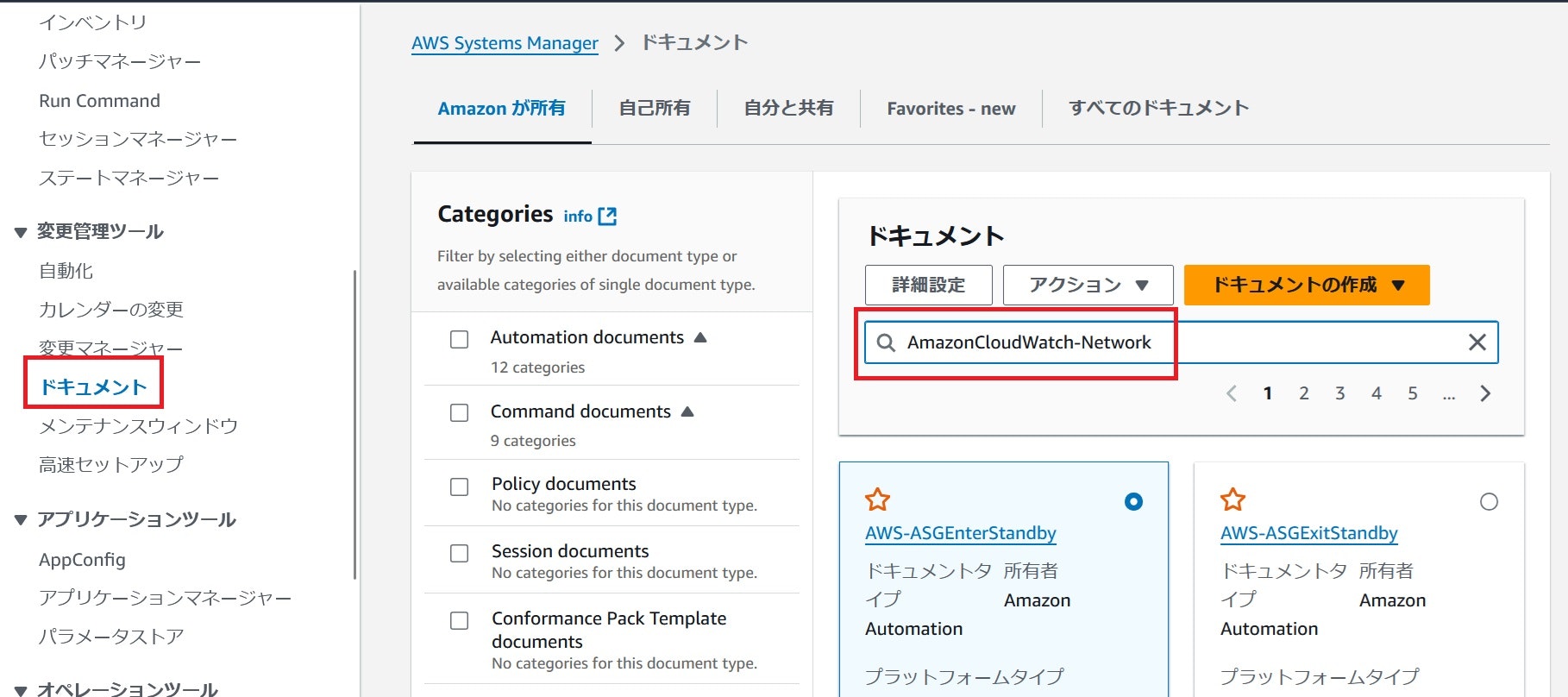Switch to the 自分と共有 tab
The width and height of the screenshot is (1568, 697).
point(788,109)
